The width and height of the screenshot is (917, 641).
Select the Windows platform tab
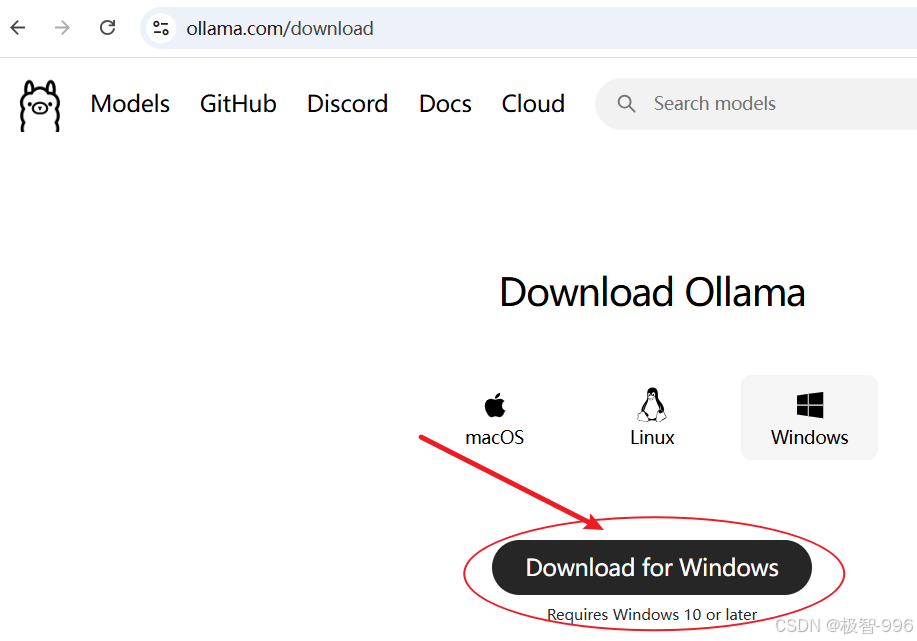809,418
